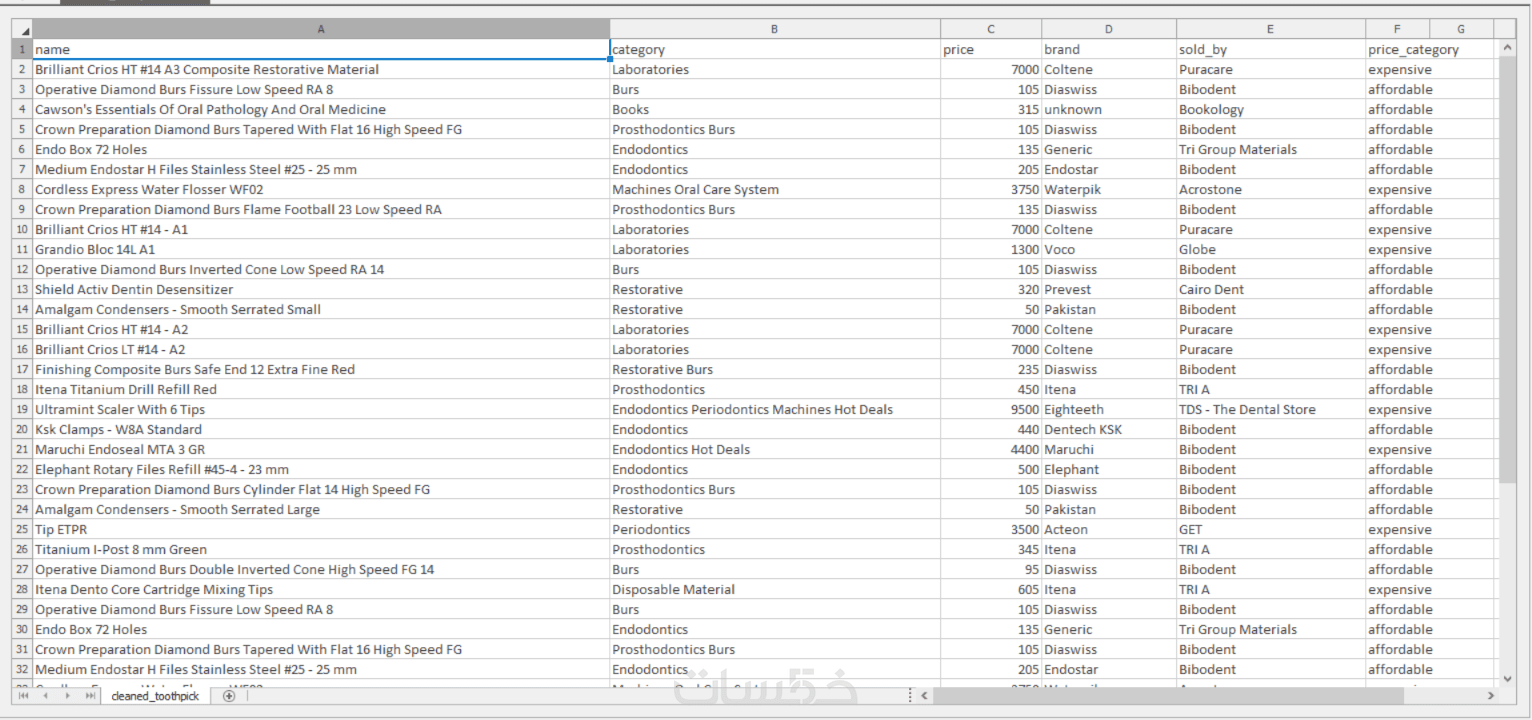
Task: Click the Select All corner triangle
Action: point(23,30)
